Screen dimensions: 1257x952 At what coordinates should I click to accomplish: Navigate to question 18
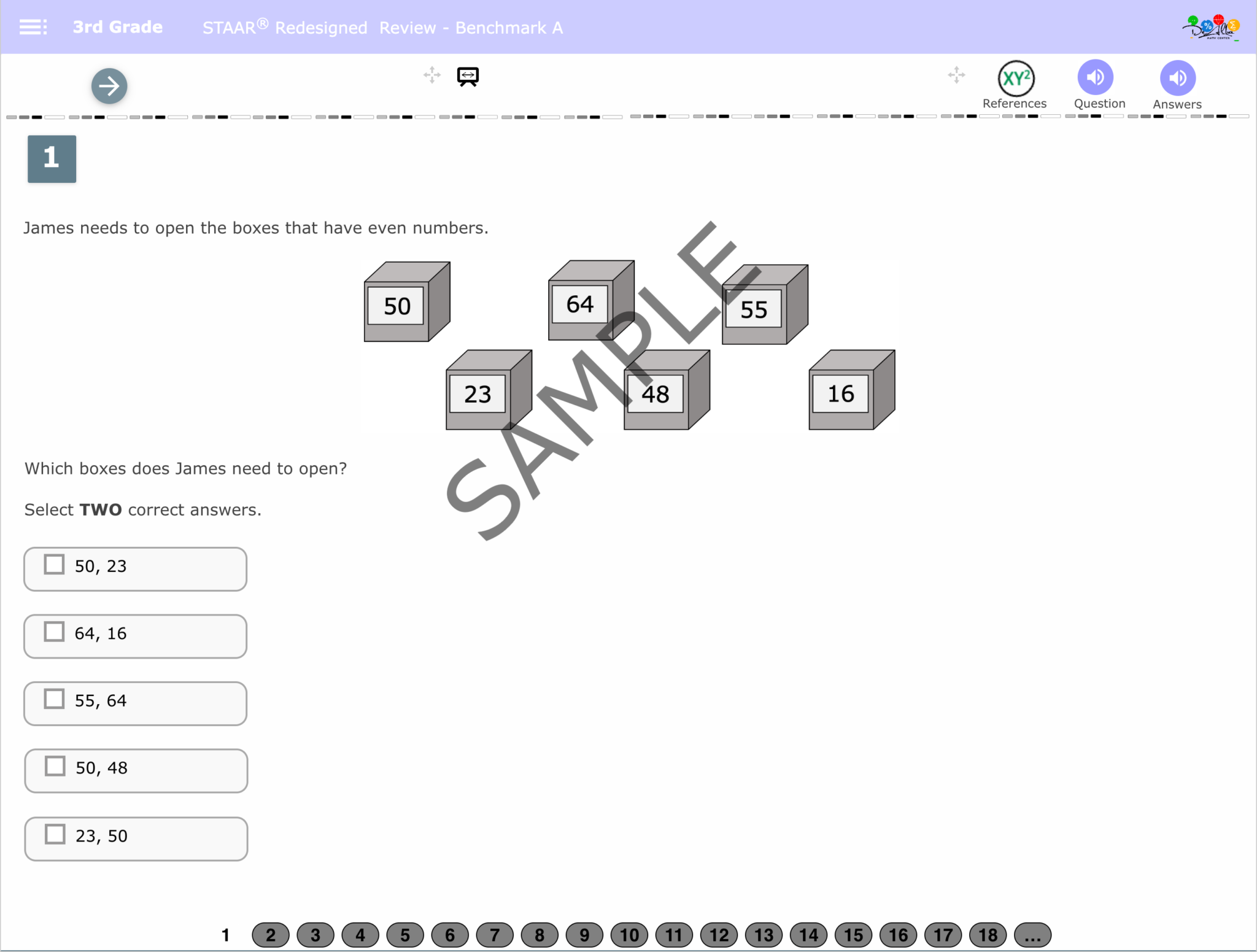point(988,935)
